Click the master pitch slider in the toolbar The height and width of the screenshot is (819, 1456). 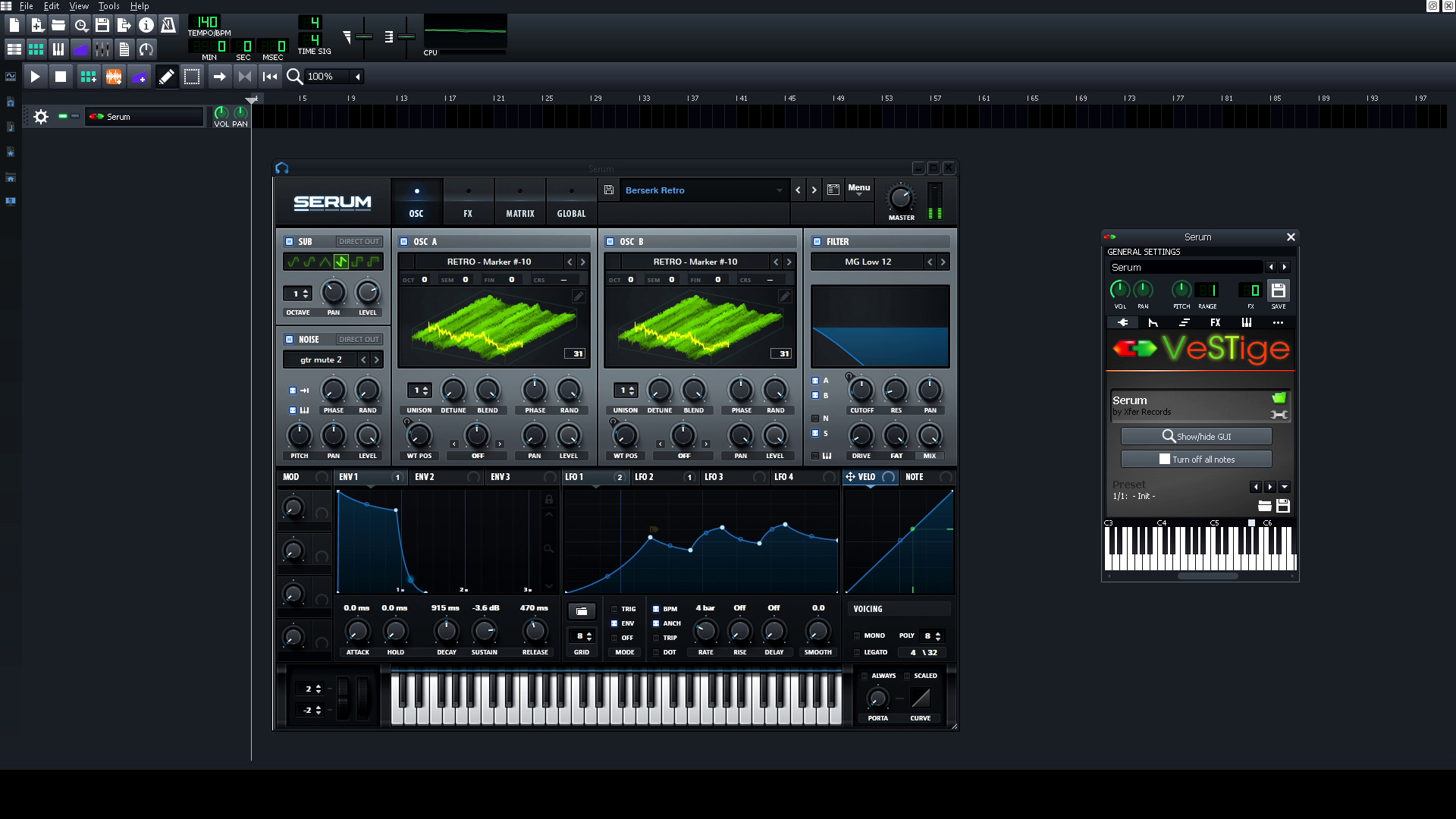pos(406,36)
